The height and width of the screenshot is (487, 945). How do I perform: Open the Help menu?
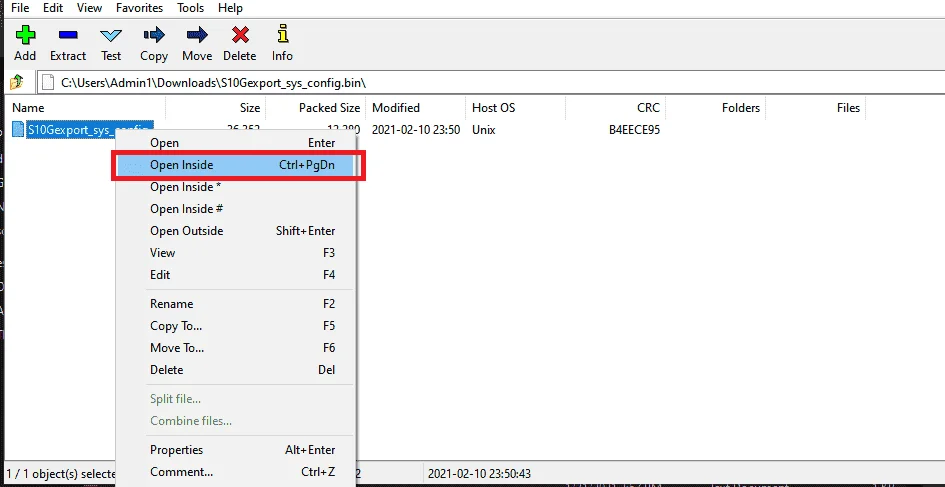pos(230,8)
